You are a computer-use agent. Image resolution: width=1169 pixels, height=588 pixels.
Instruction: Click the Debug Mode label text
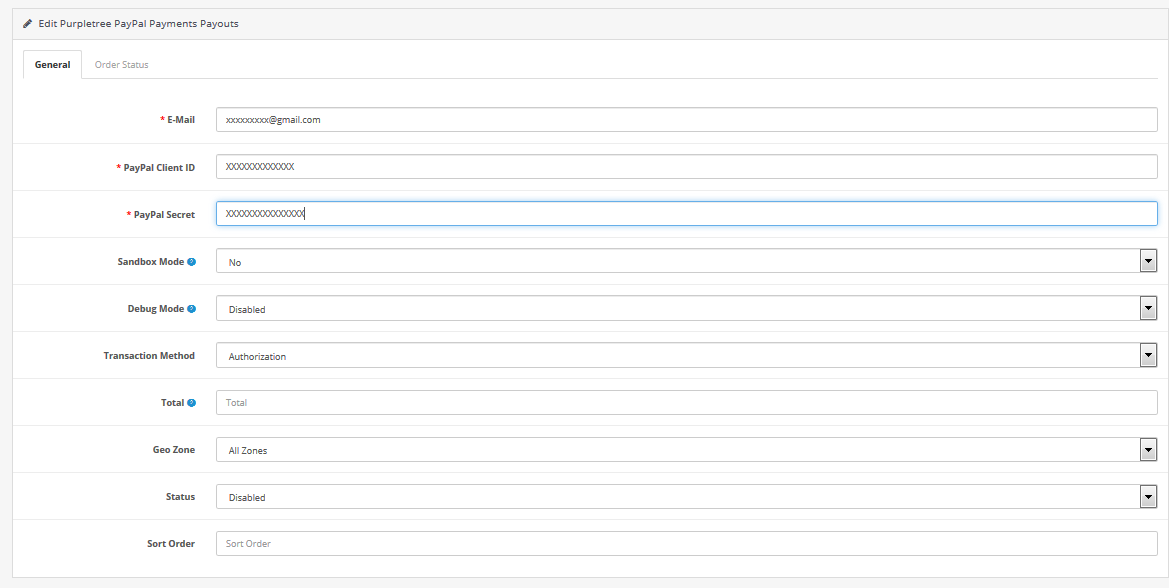click(x=156, y=309)
